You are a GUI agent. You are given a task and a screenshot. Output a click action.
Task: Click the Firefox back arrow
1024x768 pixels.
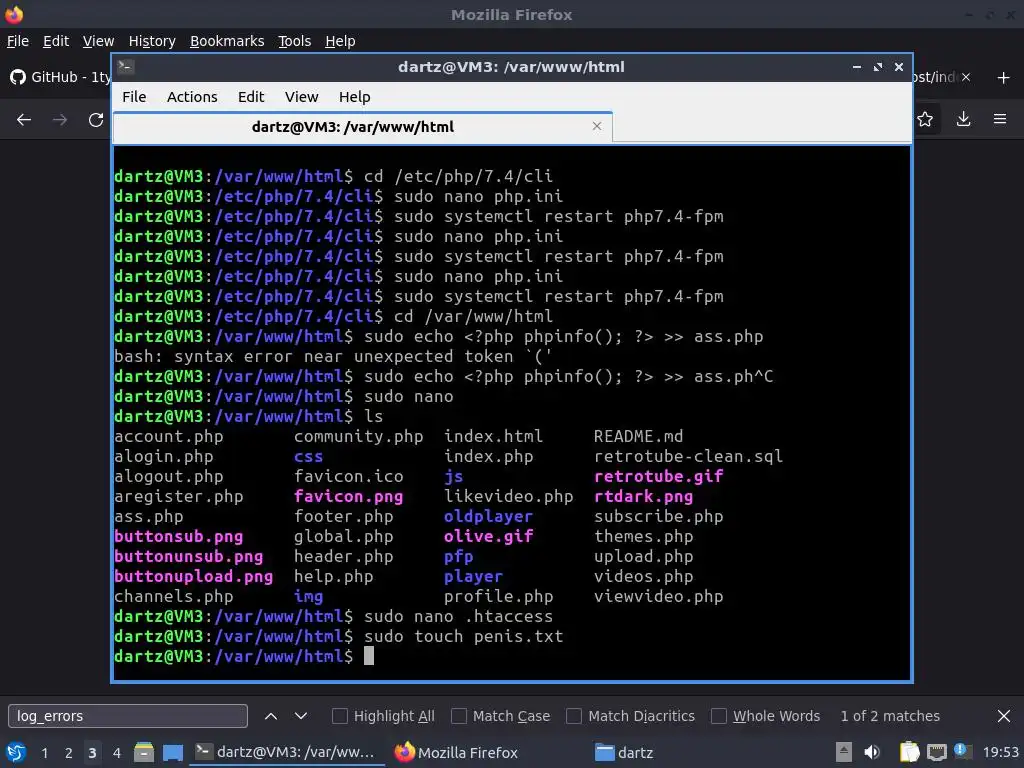tap(24, 120)
